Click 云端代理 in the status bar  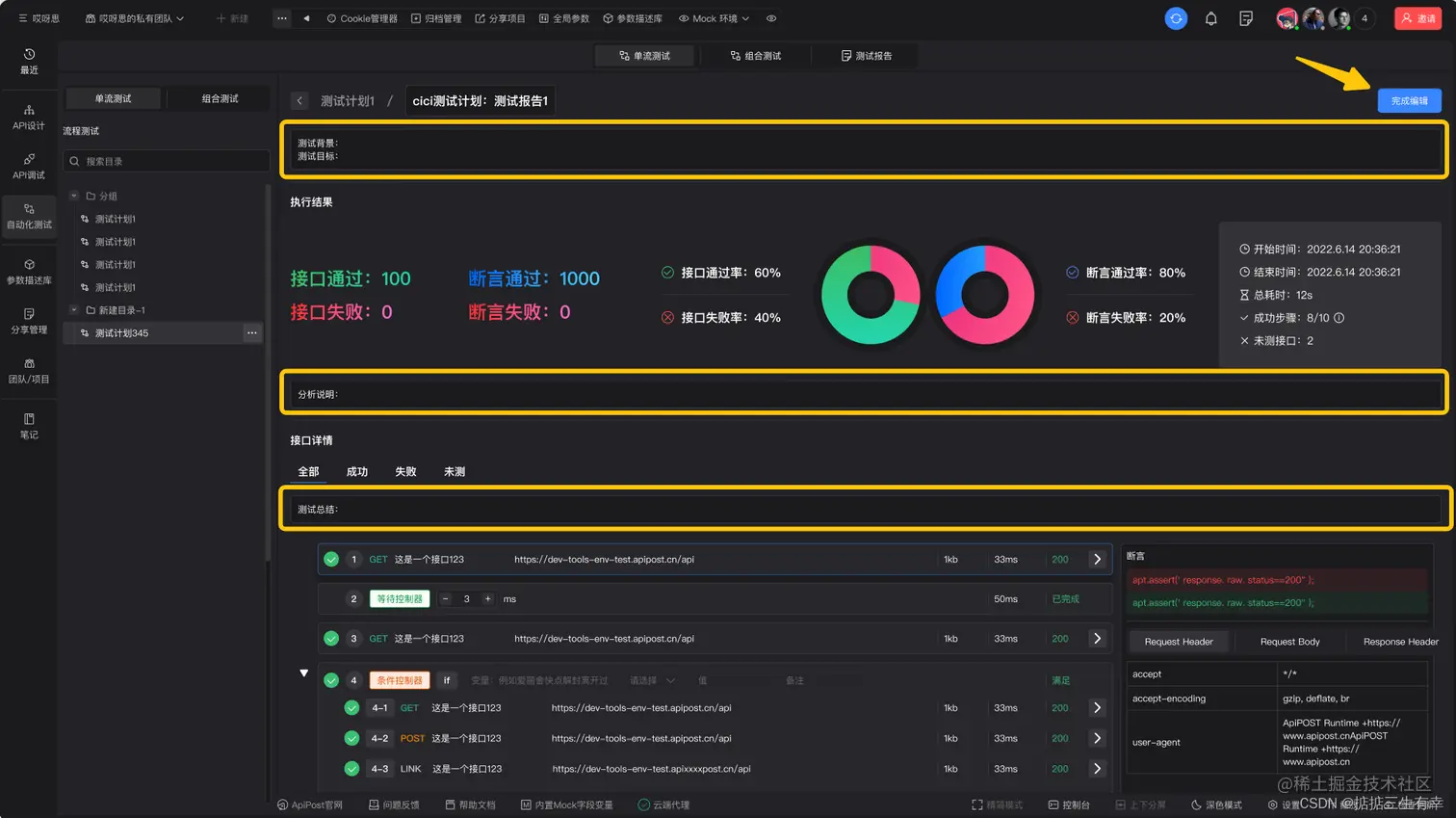point(664,805)
